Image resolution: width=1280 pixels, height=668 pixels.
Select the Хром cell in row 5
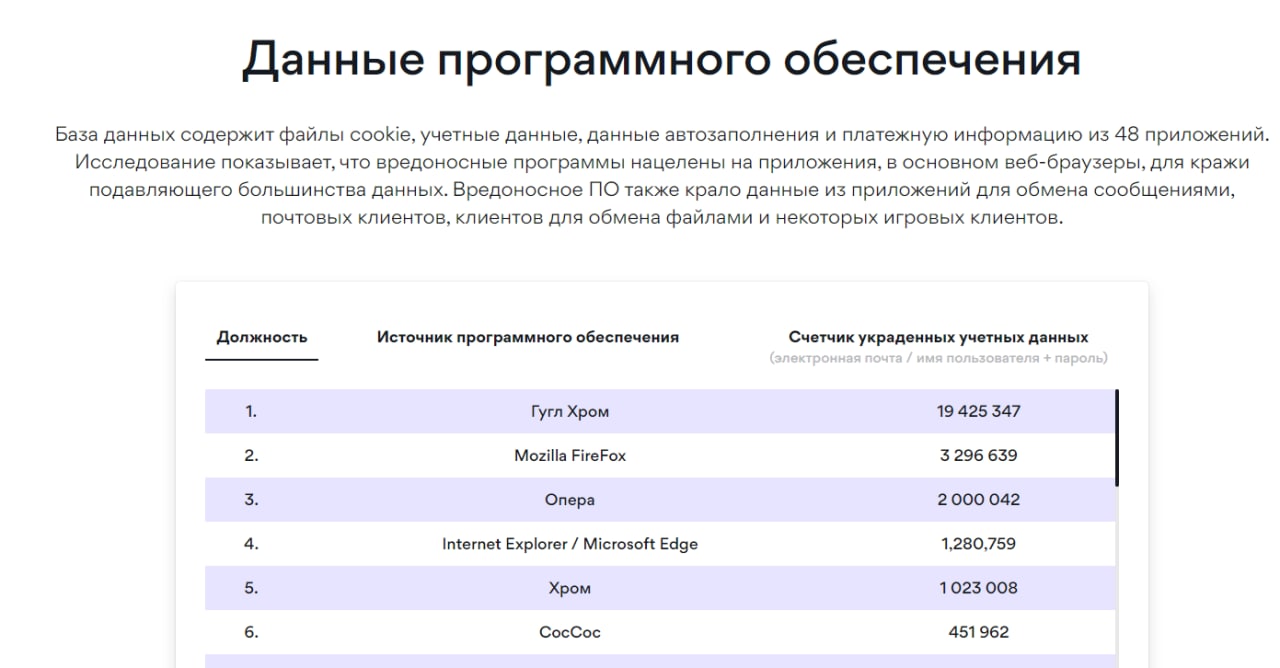(570, 588)
